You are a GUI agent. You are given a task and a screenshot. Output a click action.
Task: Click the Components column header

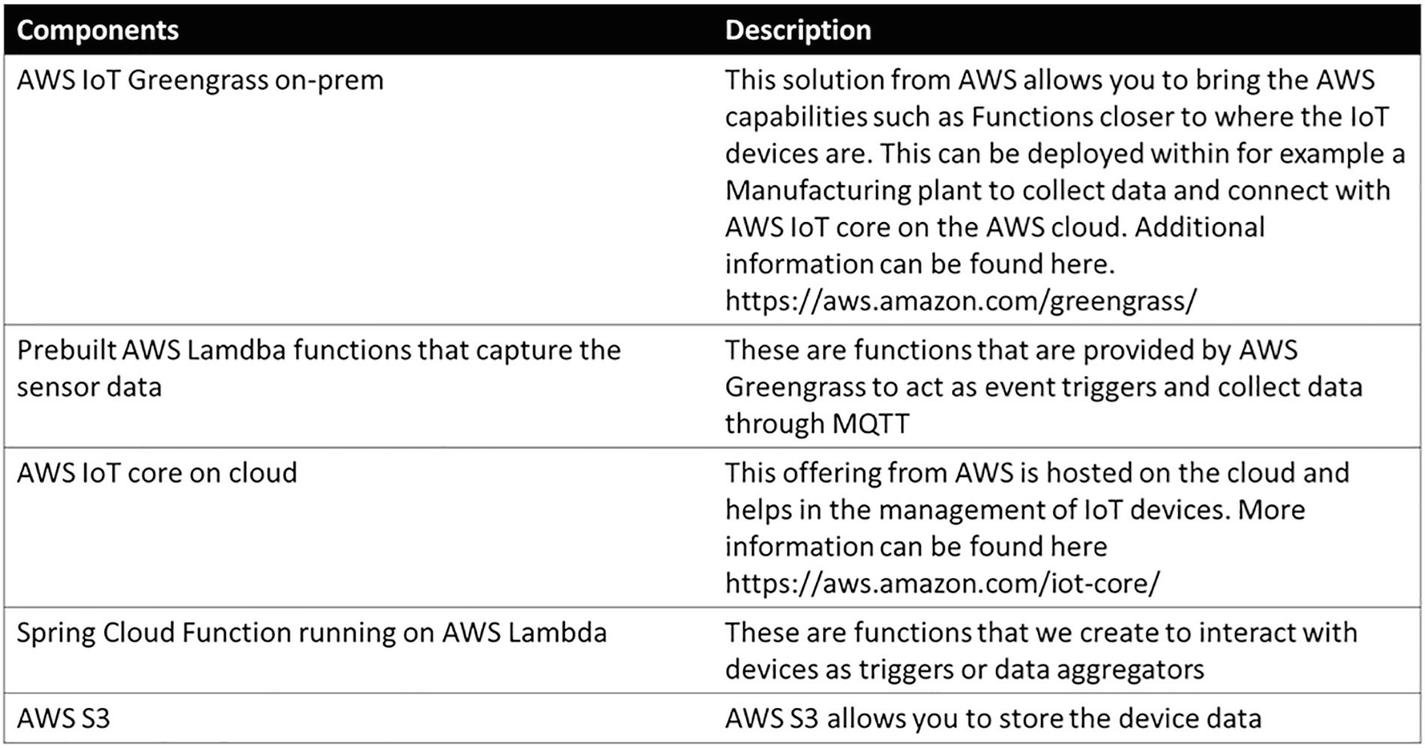pyautogui.click(x=98, y=30)
